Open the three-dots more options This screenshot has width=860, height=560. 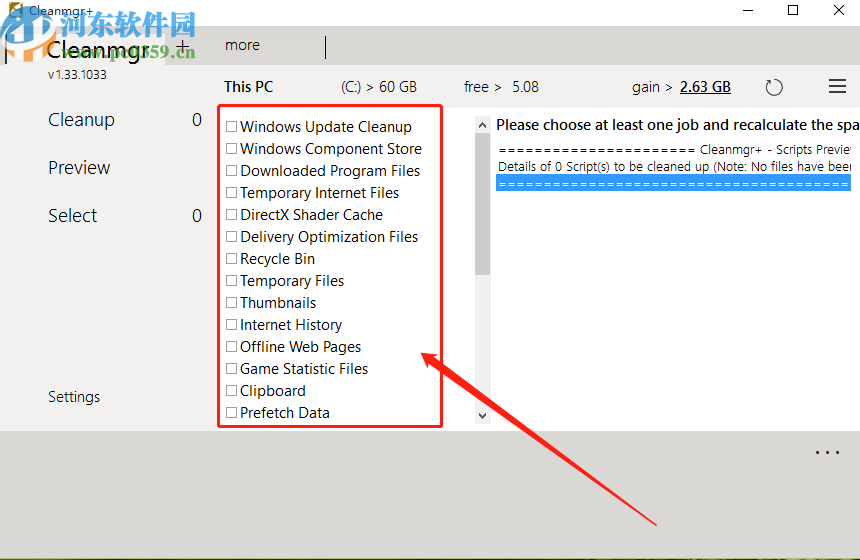(827, 452)
